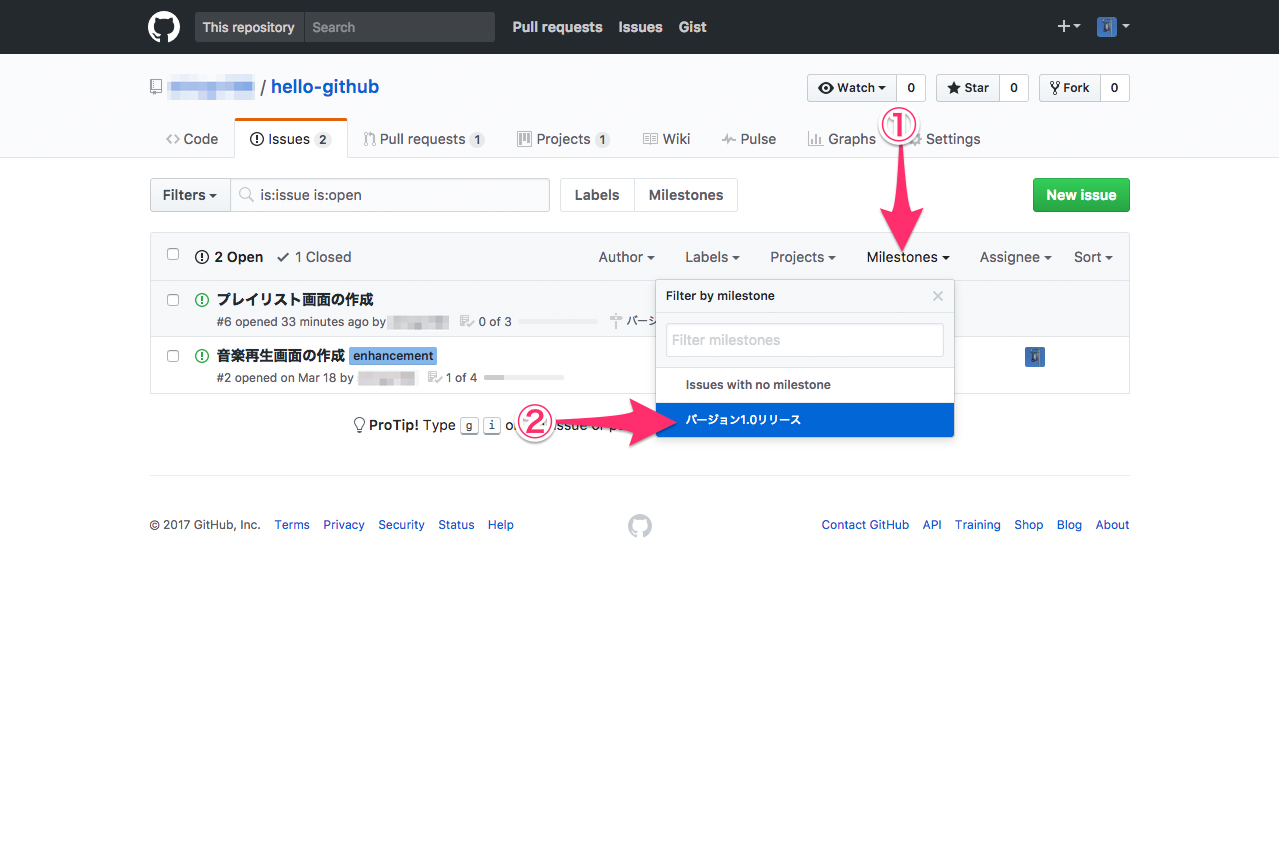Click the plus icon to create new repository
The height and width of the screenshot is (862, 1279).
tap(1063, 27)
